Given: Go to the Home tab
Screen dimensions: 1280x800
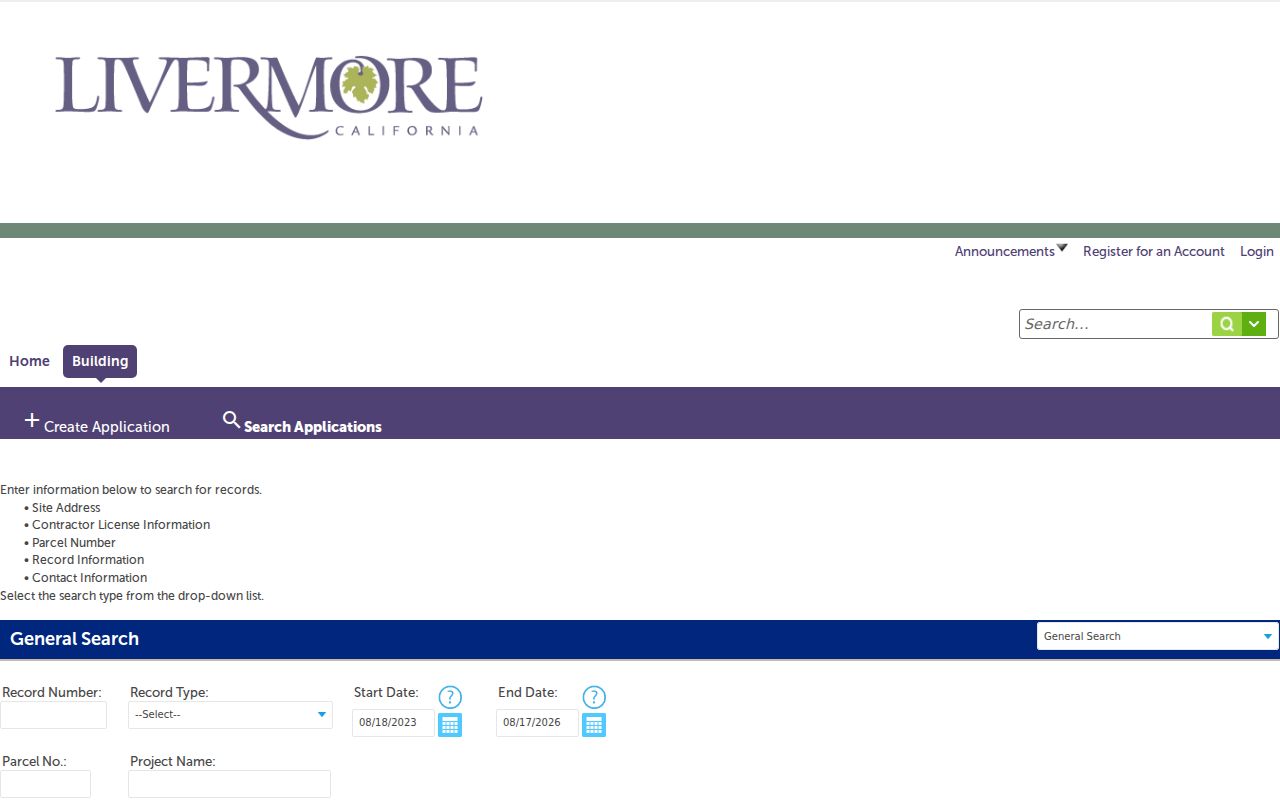Looking at the screenshot, I should tap(29, 361).
